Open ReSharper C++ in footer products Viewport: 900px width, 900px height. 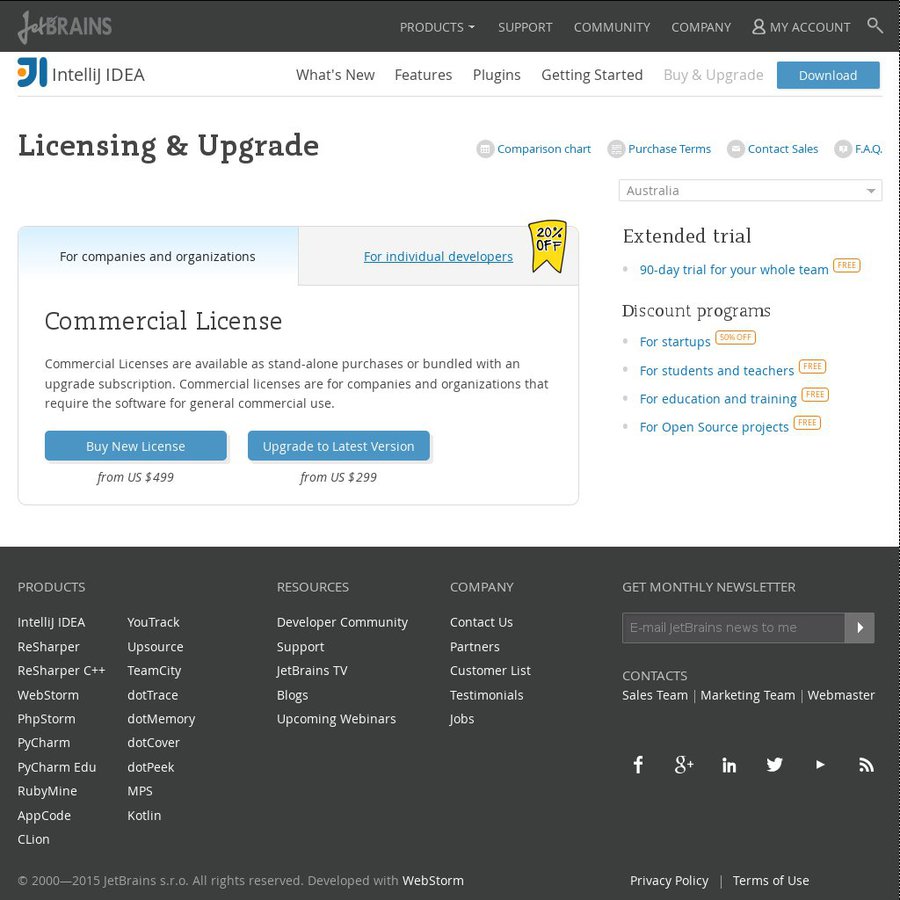point(61,670)
